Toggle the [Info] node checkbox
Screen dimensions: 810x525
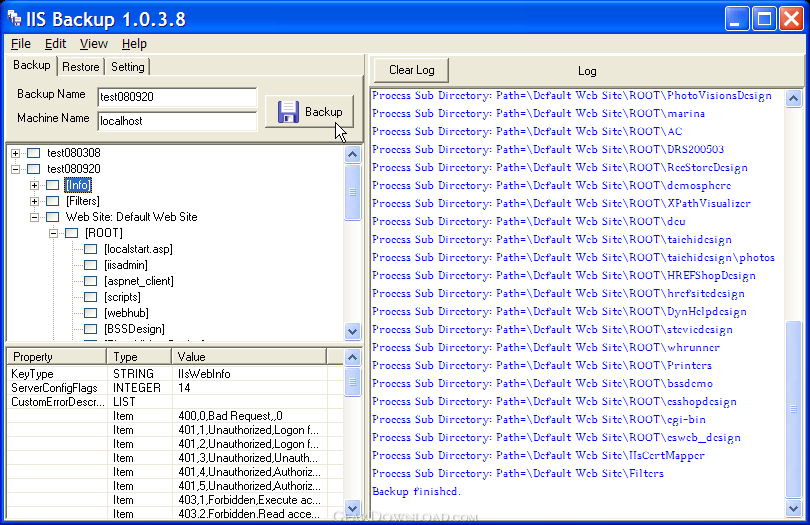click(x=53, y=185)
